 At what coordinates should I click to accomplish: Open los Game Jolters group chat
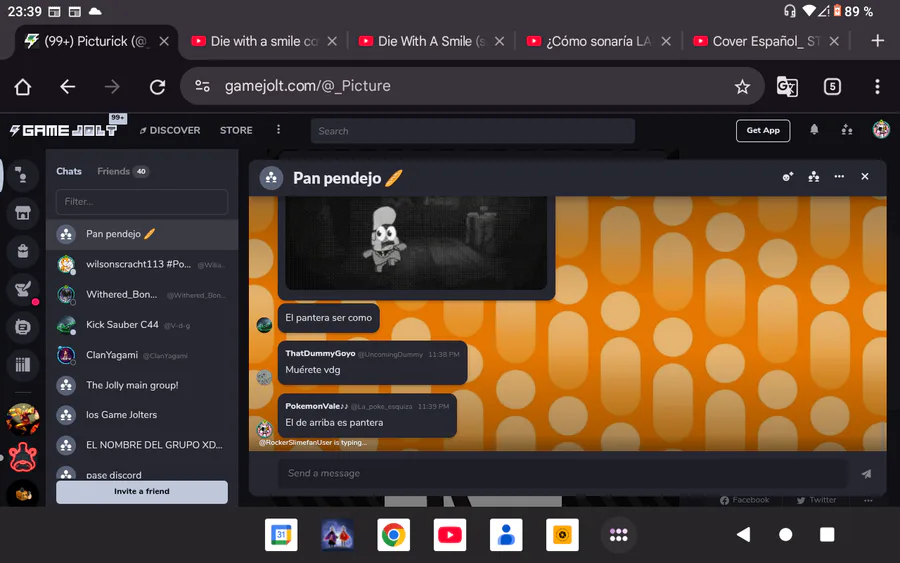tap(142, 415)
